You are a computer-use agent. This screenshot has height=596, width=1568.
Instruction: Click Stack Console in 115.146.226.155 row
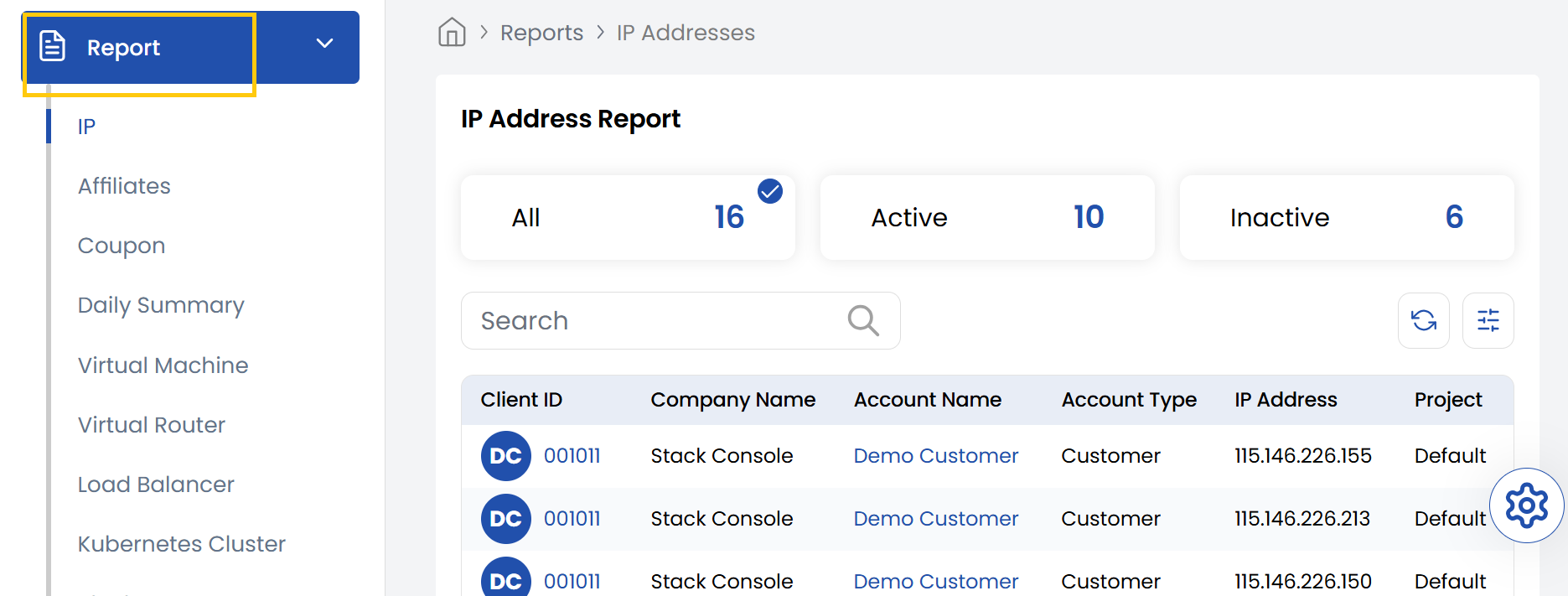click(722, 456)
